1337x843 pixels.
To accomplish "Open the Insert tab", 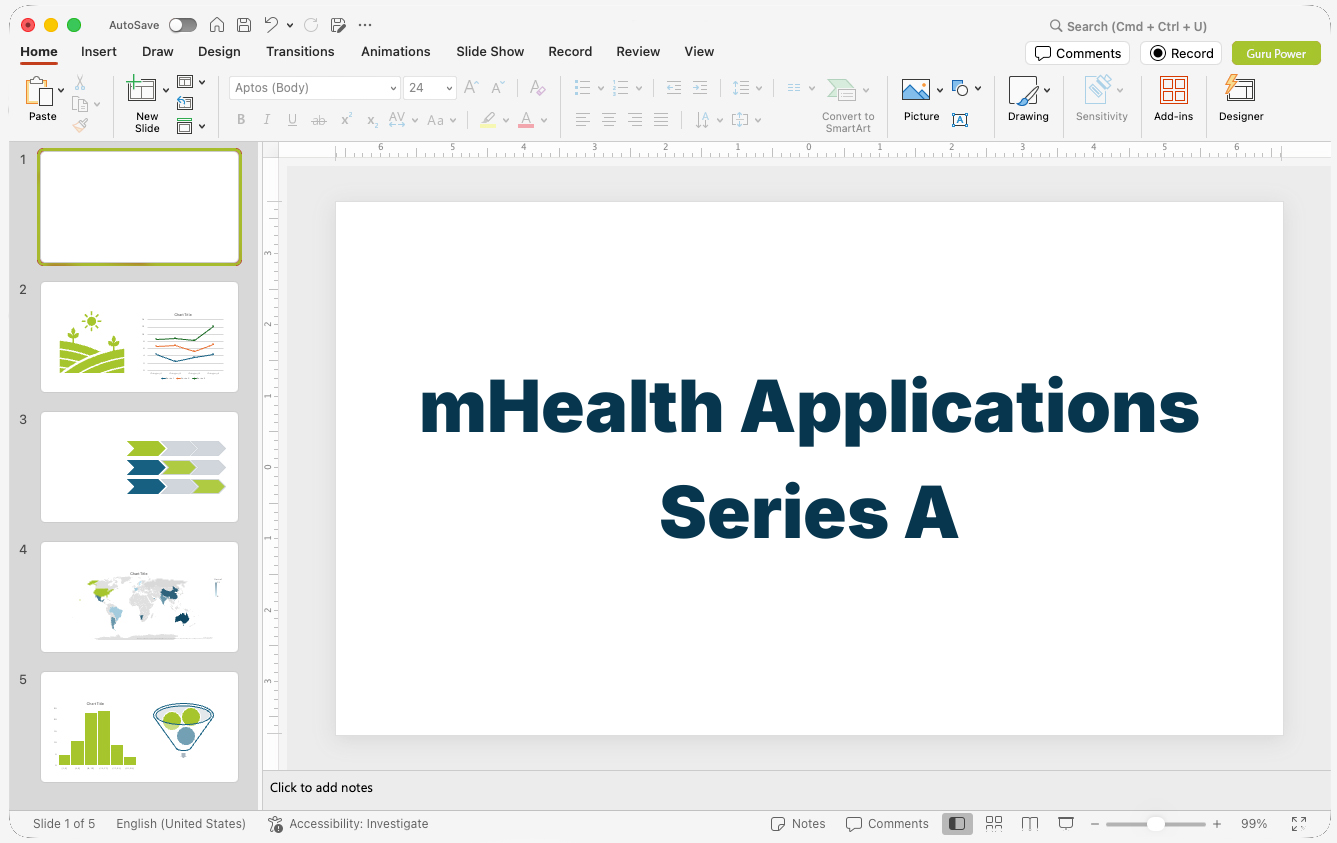I will [x=99, y=51].
